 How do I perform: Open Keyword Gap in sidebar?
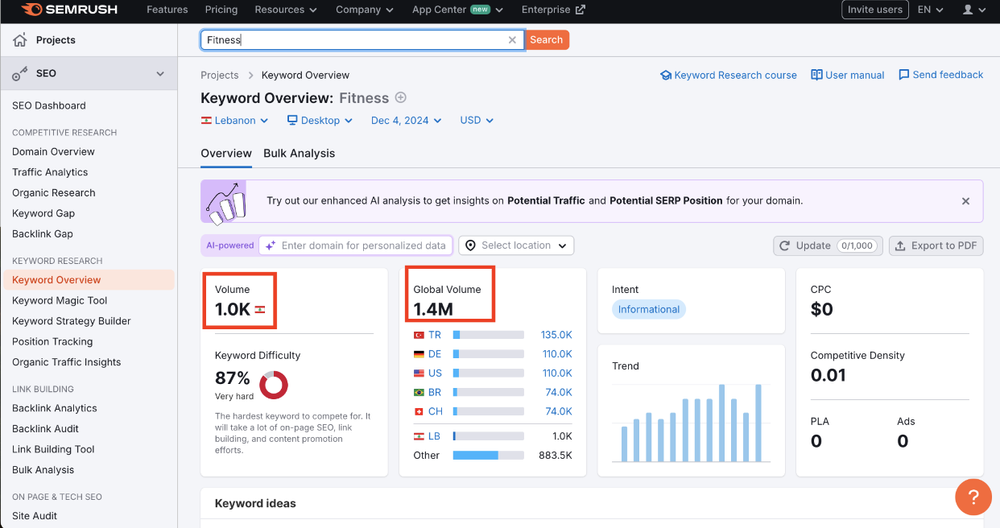point(43,214)
